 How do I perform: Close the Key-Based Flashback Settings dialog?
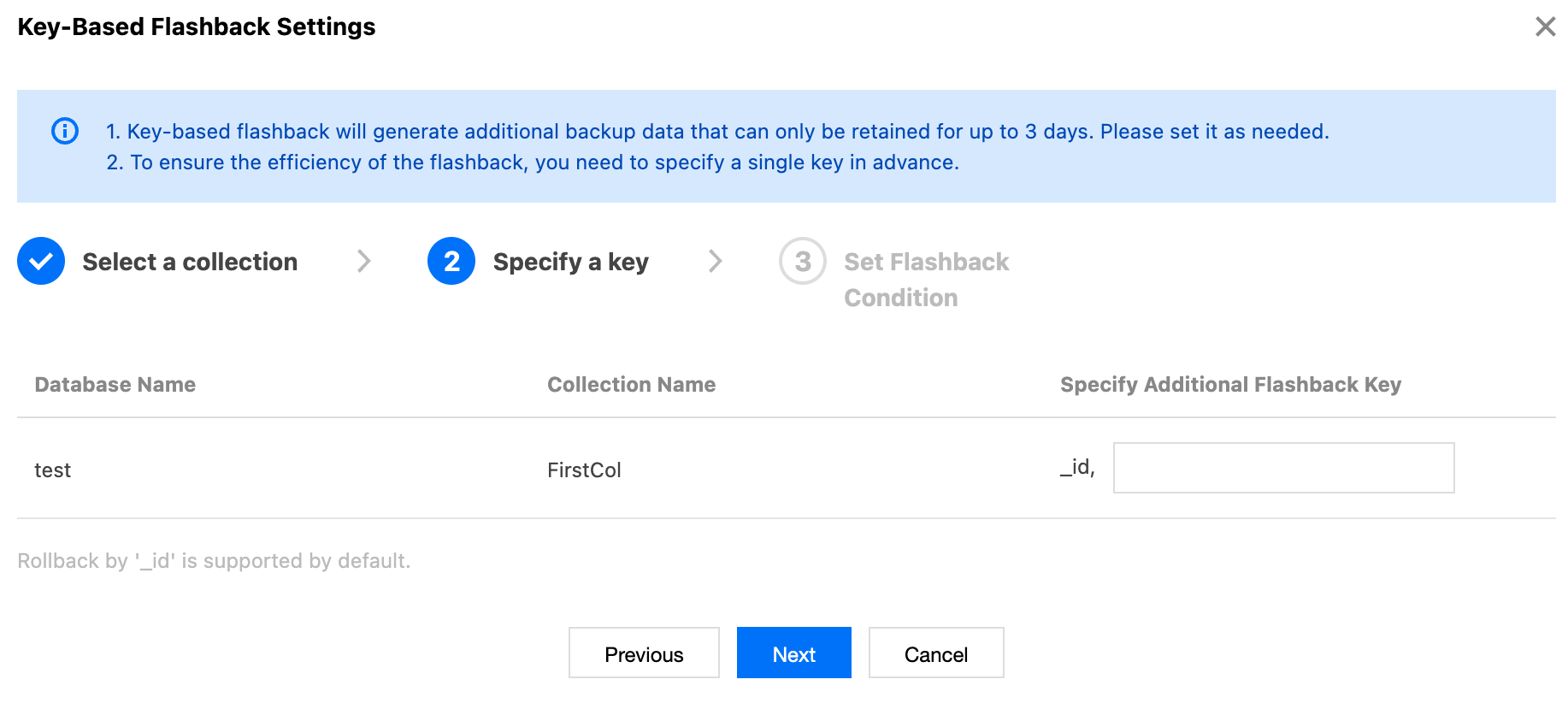point(1545,27)
